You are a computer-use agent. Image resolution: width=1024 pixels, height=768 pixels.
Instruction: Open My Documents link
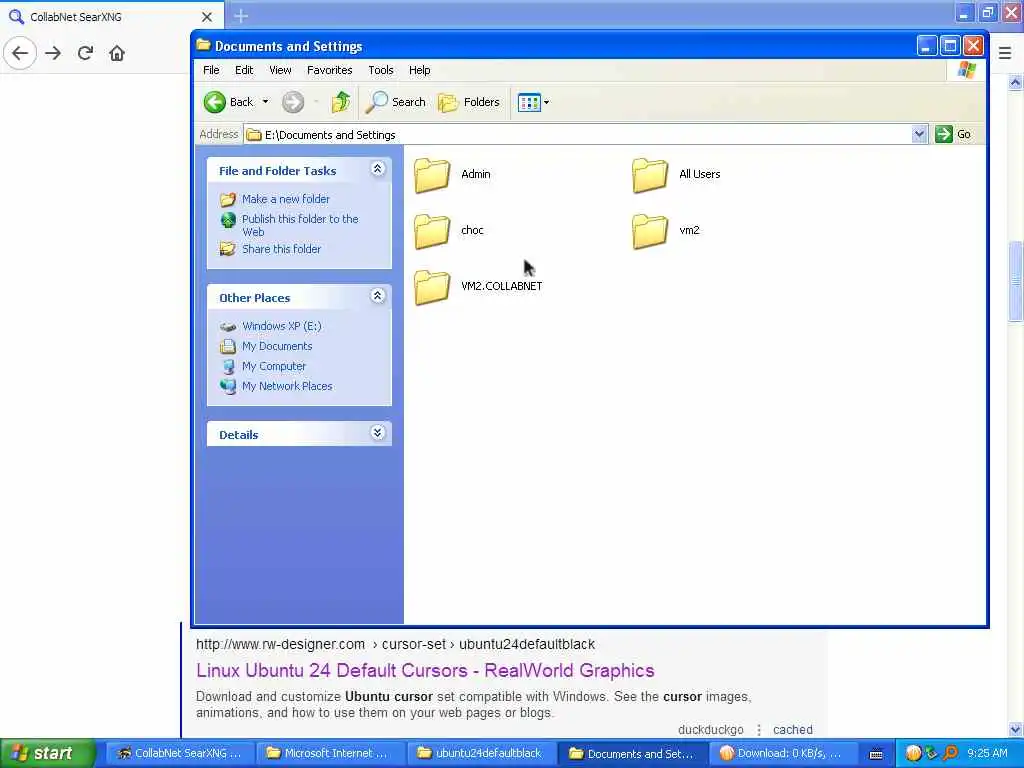(x=277, y=346)
